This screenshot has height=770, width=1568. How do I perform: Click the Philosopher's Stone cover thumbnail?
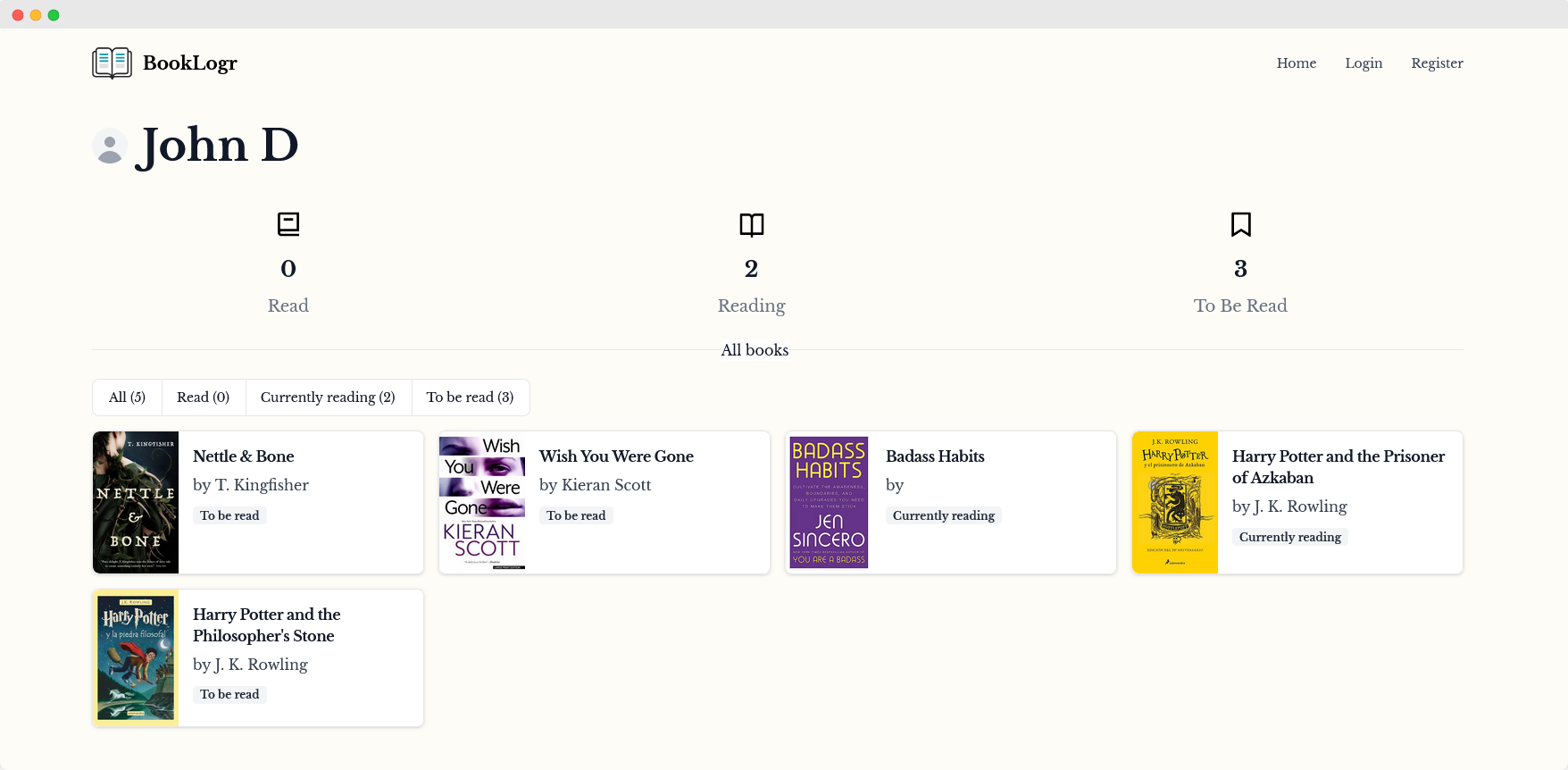coord(136,658)
